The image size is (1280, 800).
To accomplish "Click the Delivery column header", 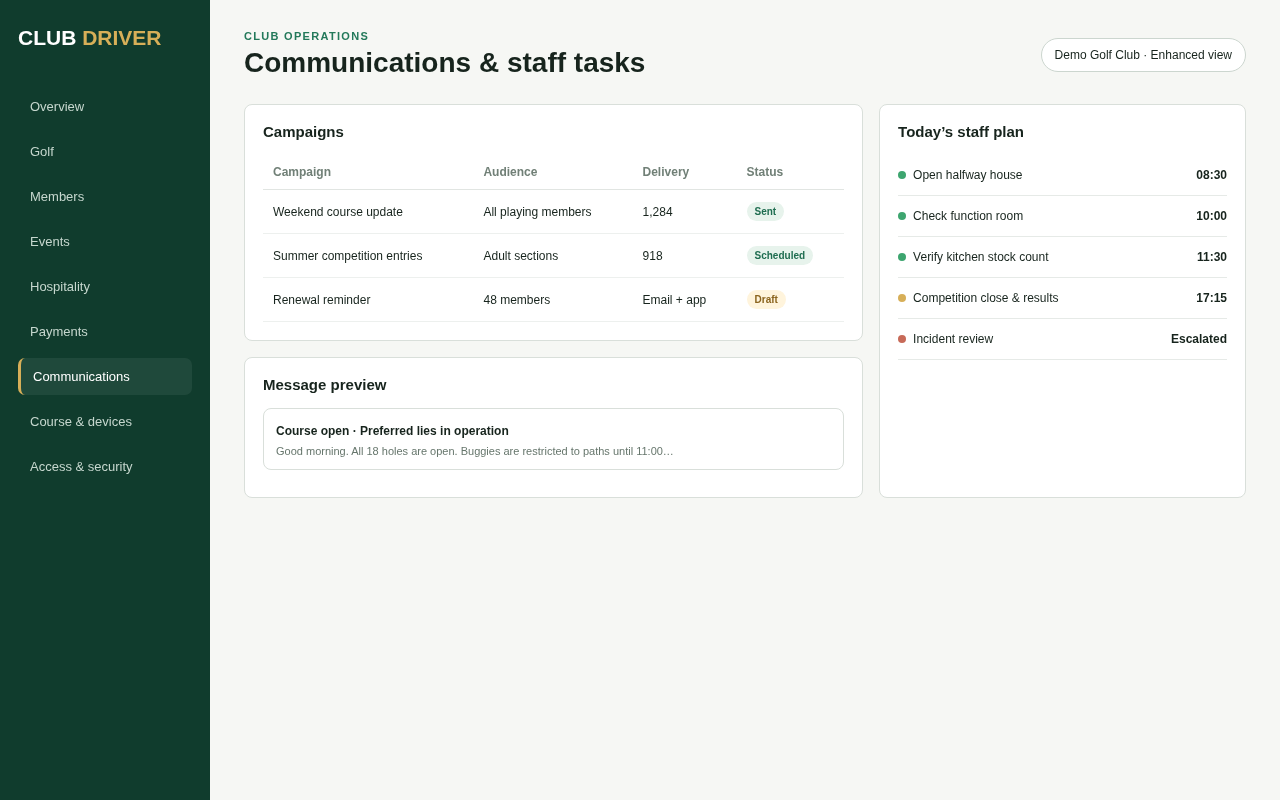I will [666, 172].
